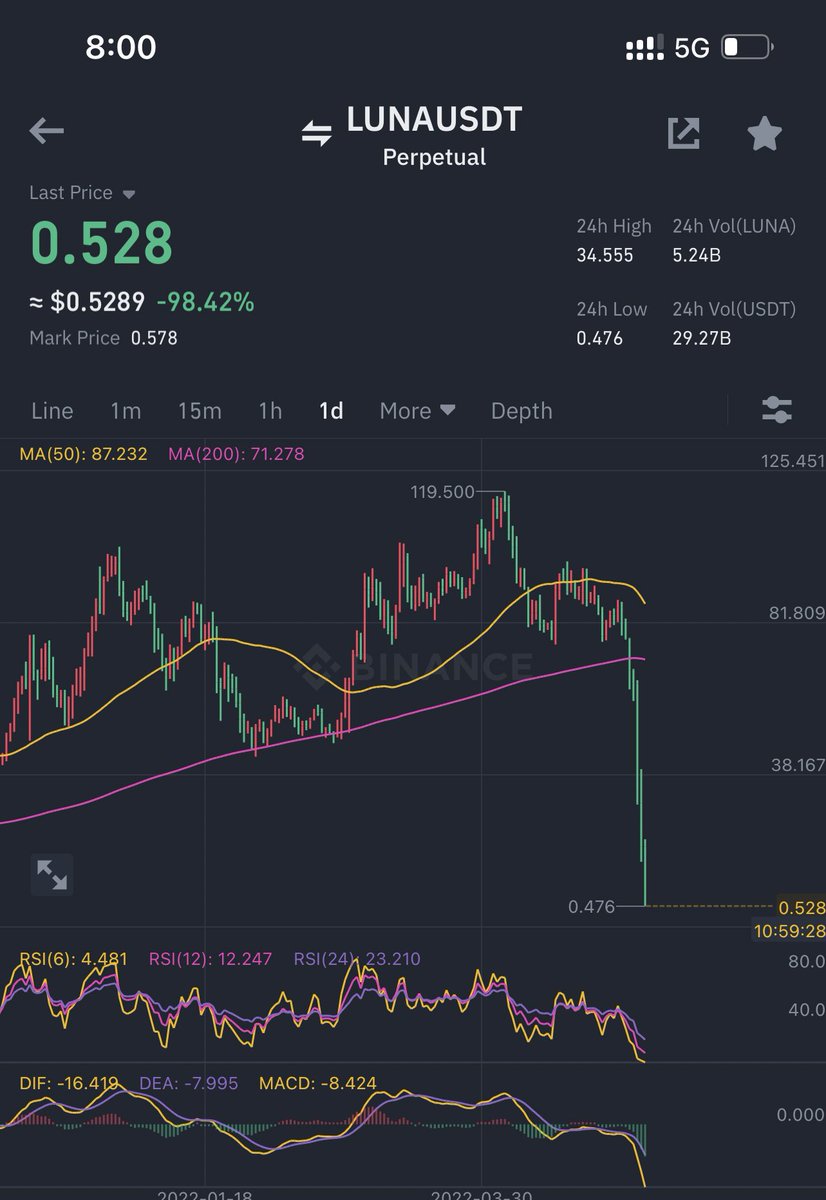The image size is (826, 1200).
Task: Expand chart to fullscreen with arrows icon
Action: click(52, 875)
